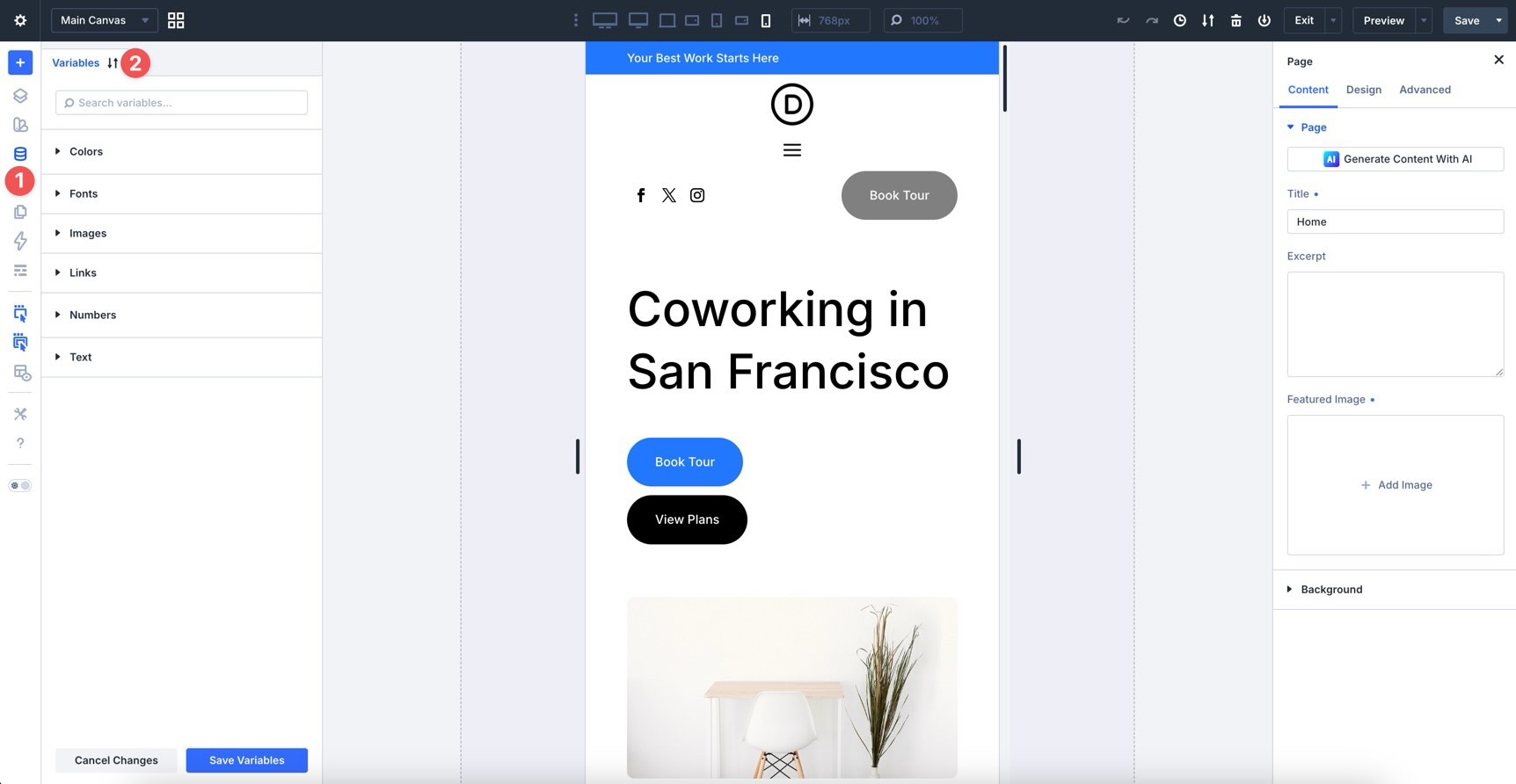Select the widescreen desktop view icon
This screenshot has width=1516, height=784.
(x=605, y=20)
